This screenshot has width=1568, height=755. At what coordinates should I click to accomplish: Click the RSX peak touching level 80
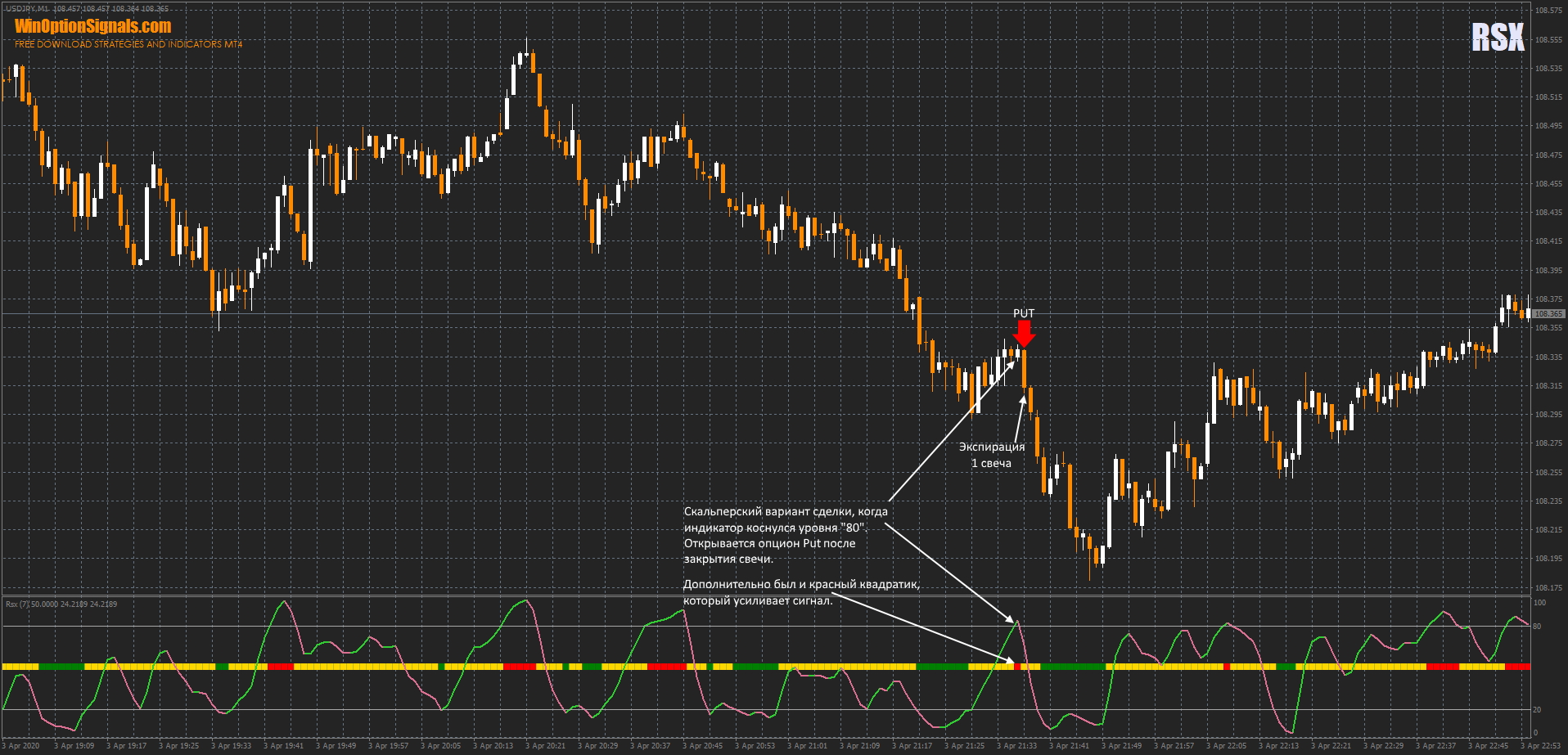1016,622
